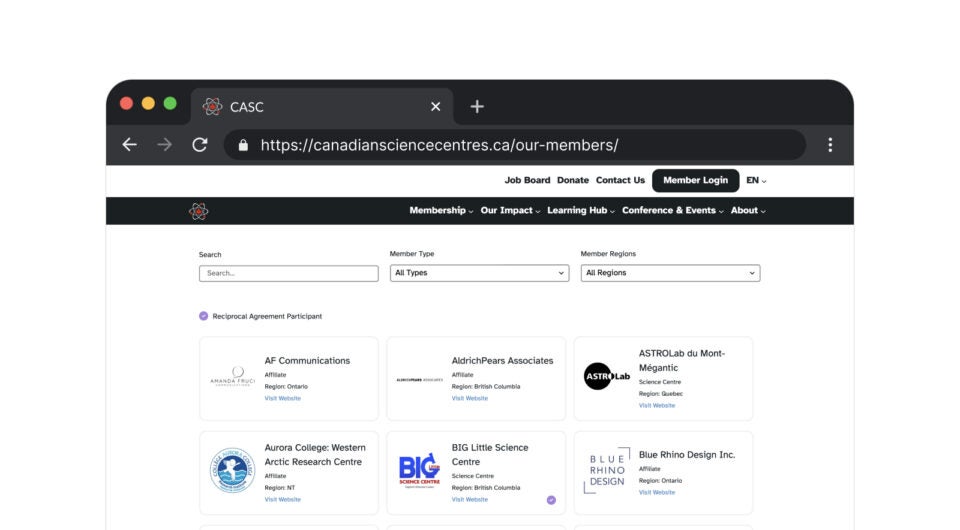
Task: Open the browser three-dot menu
Action: [x=829, y=145]
